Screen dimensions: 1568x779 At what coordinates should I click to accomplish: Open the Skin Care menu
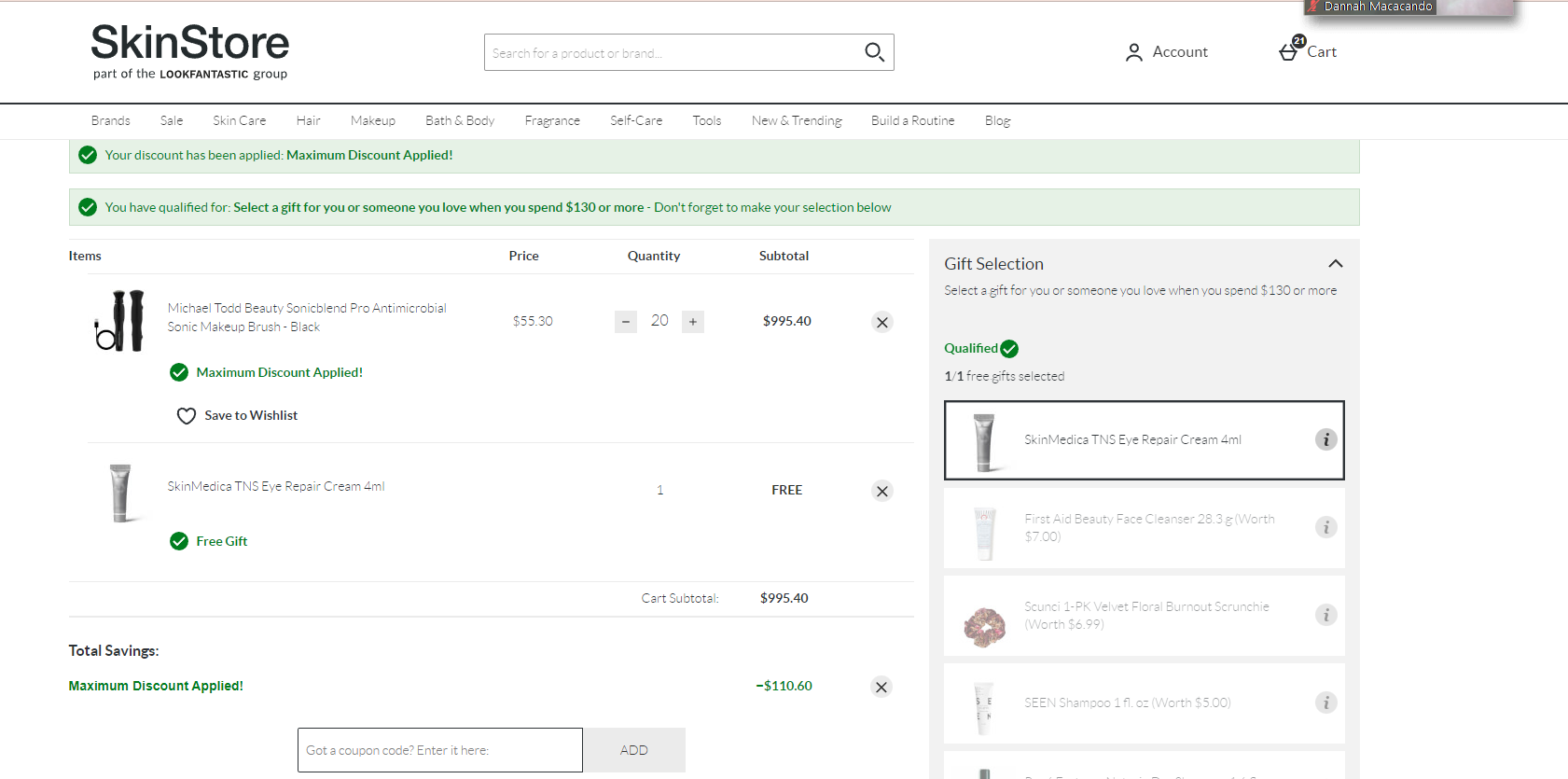tap(240, 120)
